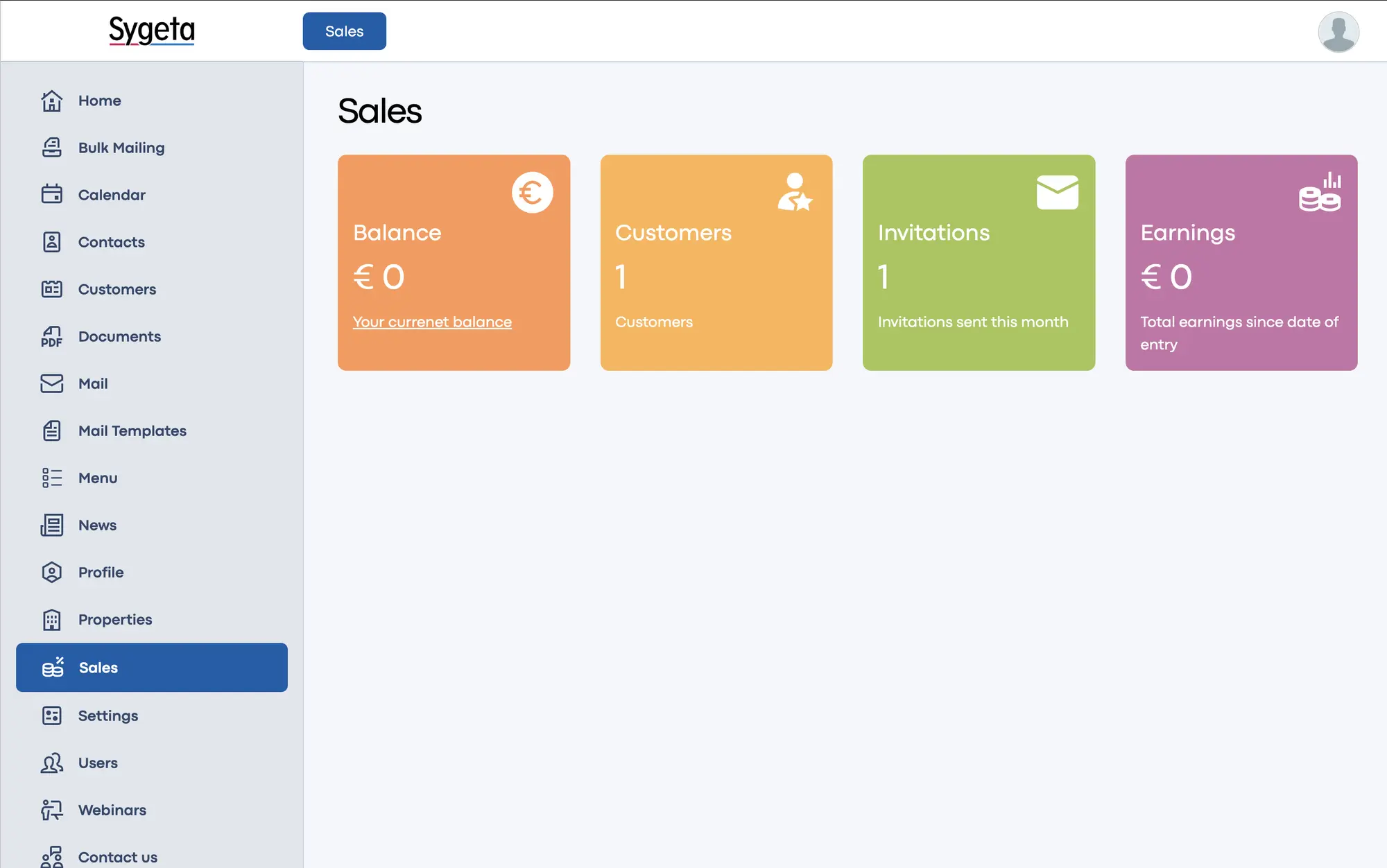This screenshot has width=1387, height=868.
Task: Click the News newspaper icon
Action: coord(52,525)
